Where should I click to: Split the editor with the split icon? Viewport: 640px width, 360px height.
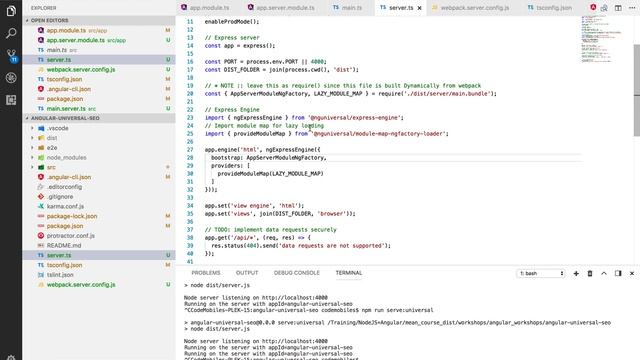click(618, 8)
